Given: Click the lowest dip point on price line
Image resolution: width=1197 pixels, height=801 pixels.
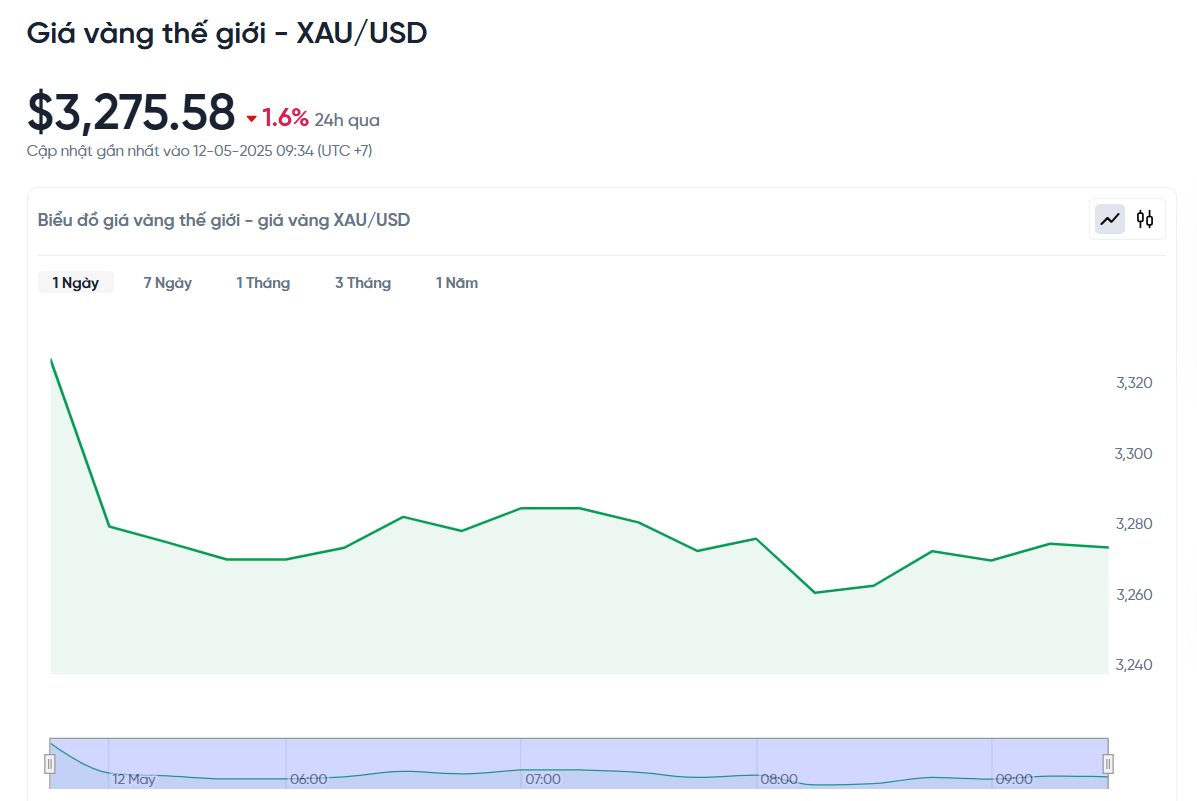Looking at the screenshot, I should click(x=815, y=593).
